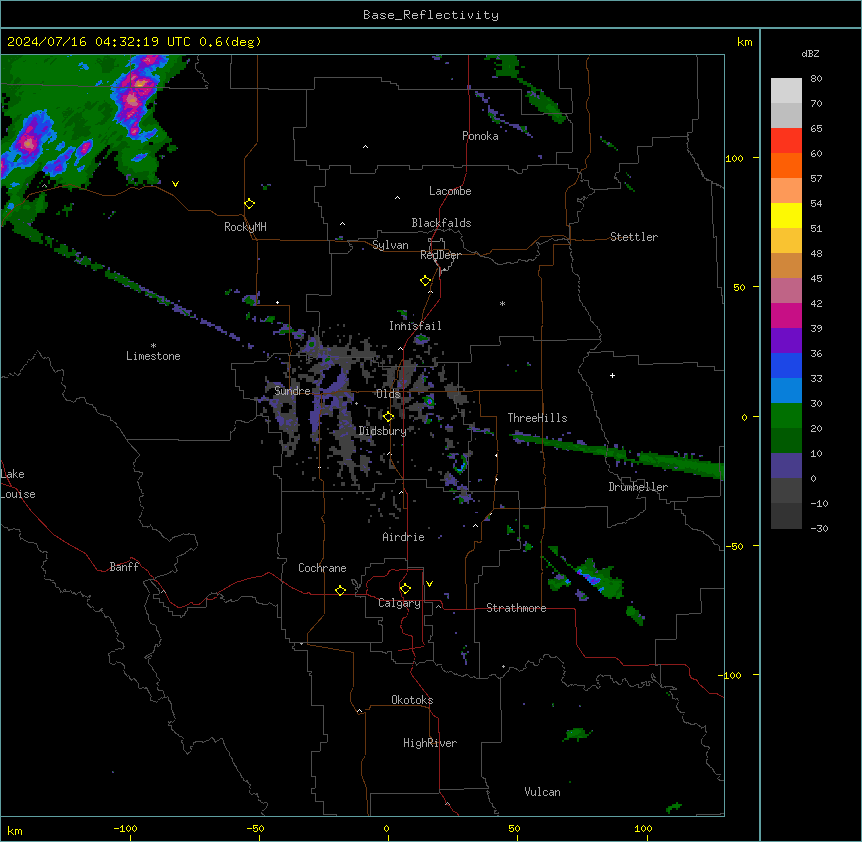Select the Innisfail label

coord(415,326)
